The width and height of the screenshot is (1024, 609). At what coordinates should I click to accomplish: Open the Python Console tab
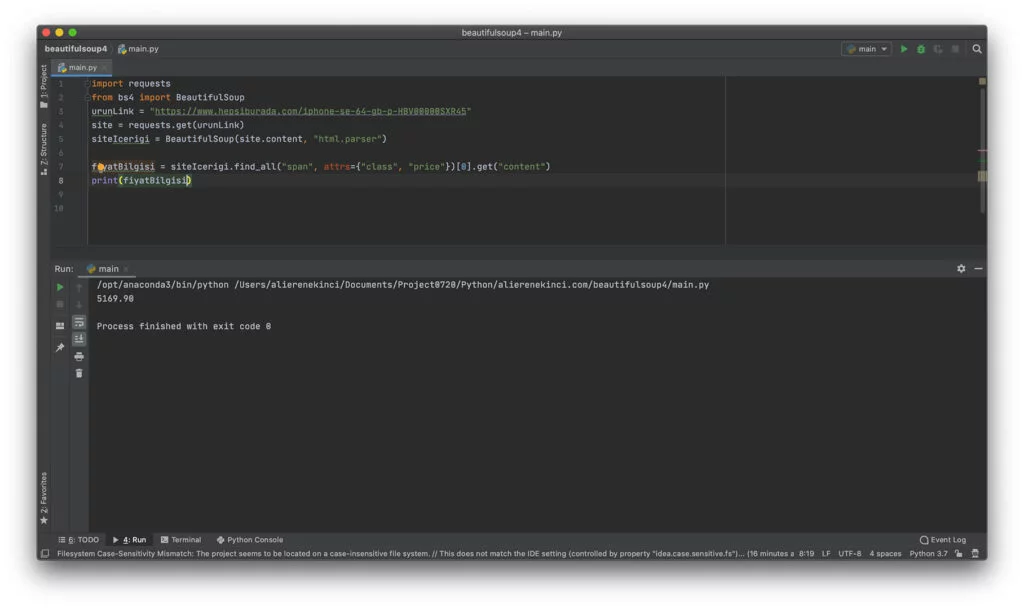250,540
